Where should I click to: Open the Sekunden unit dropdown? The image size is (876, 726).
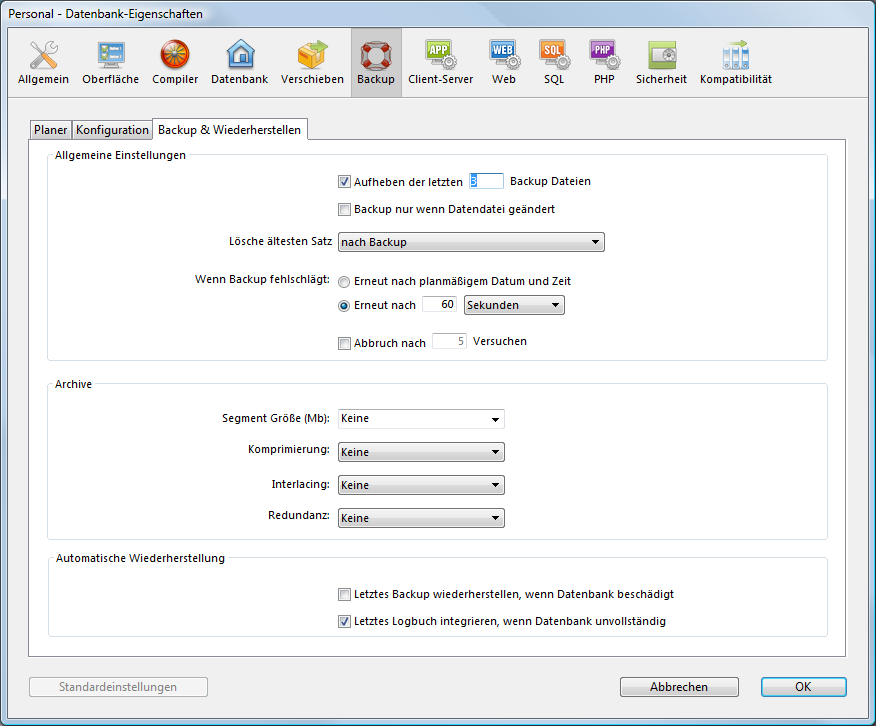514,305
